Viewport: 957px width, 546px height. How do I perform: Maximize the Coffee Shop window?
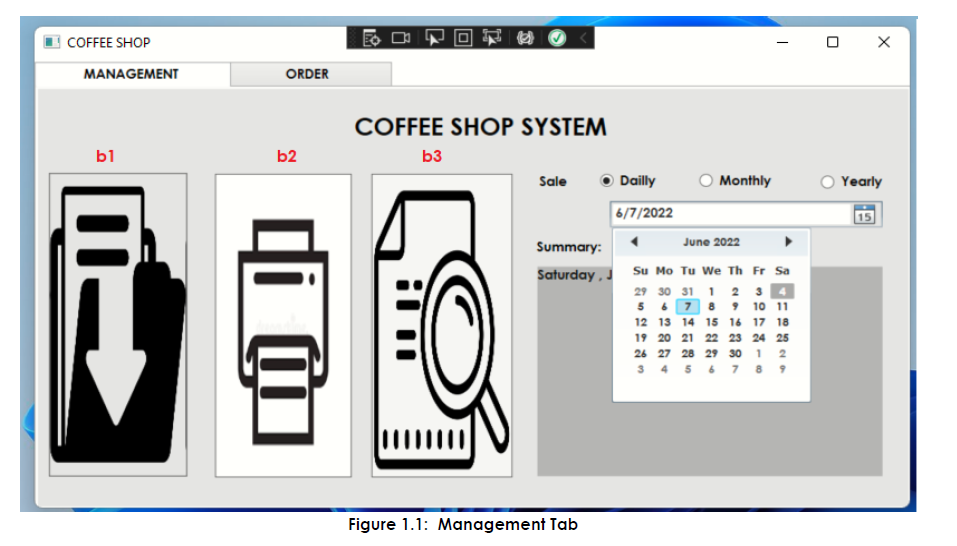point(832,42)
